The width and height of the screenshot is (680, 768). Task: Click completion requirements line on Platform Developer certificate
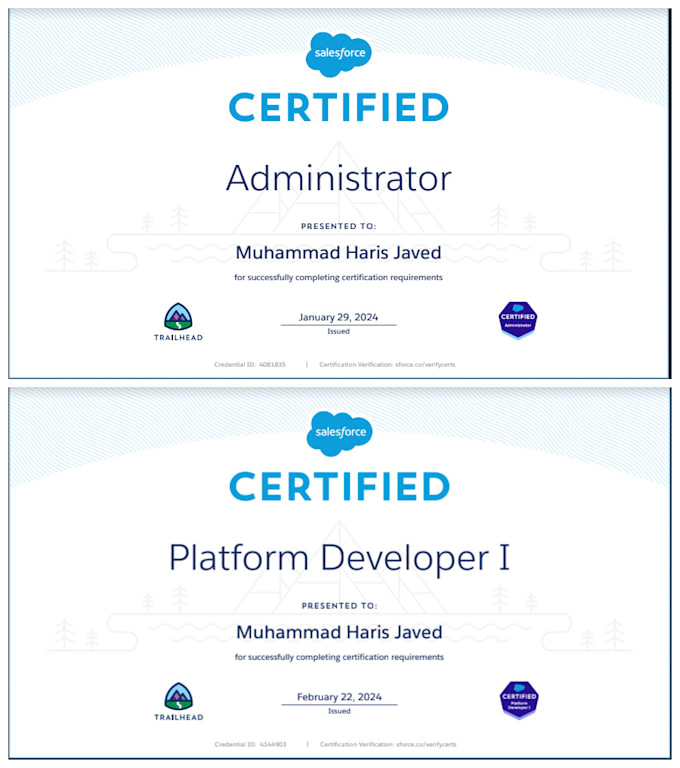tap(340, 657)
